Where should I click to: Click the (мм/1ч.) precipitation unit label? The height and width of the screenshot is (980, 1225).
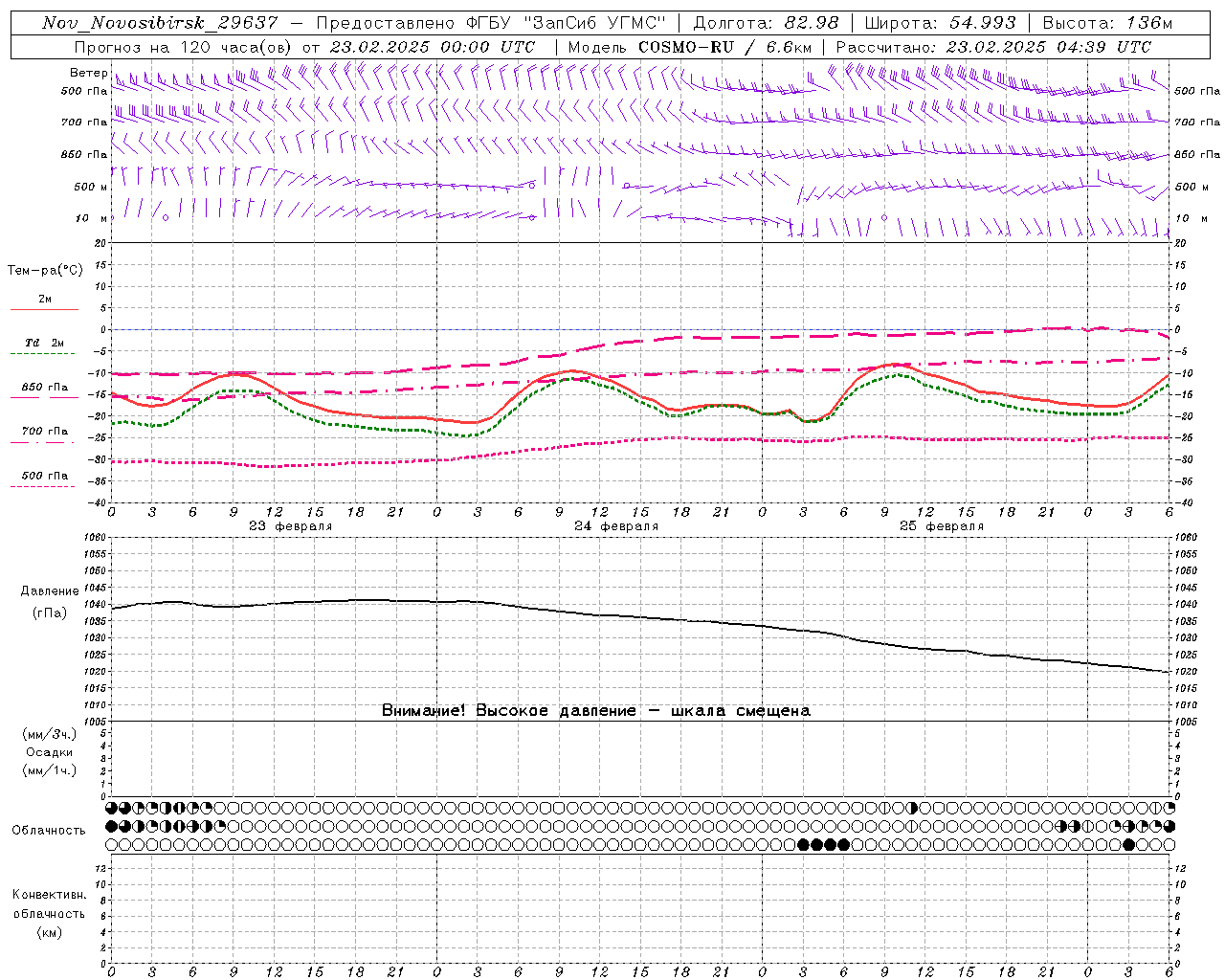point(50,770)
